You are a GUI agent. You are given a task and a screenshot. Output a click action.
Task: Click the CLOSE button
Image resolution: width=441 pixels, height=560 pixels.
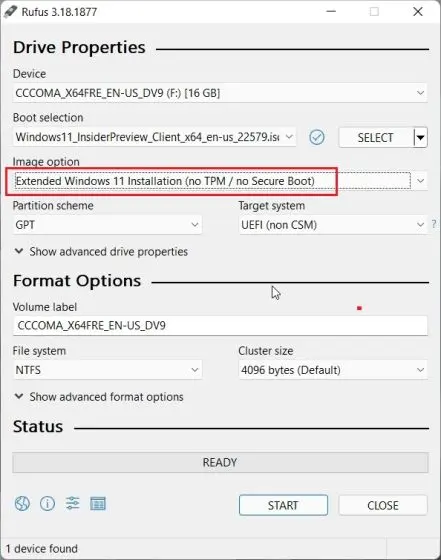coord(383,505)
